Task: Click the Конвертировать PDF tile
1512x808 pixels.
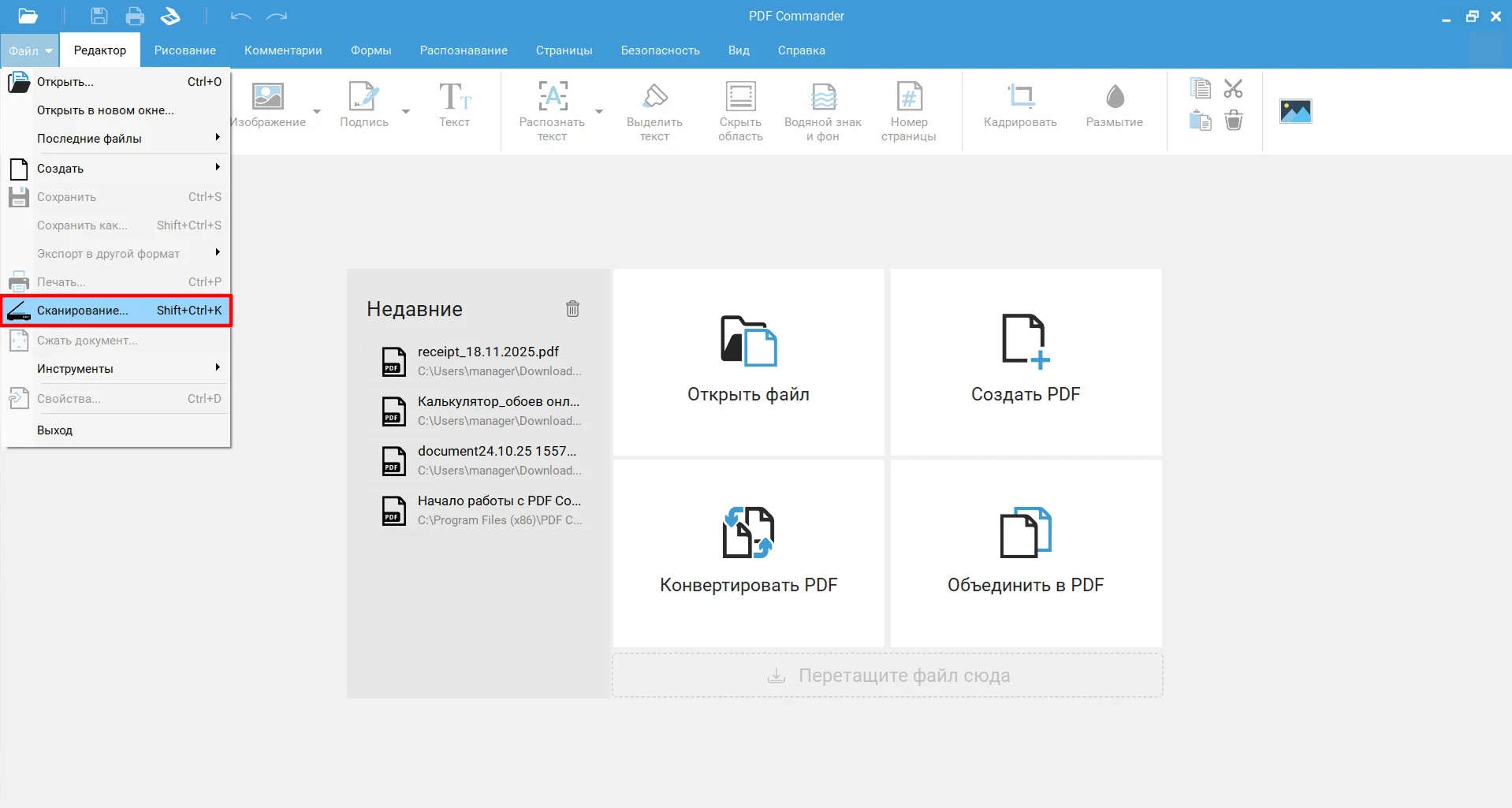Action: pyautogui.click(x=748, y=553)
